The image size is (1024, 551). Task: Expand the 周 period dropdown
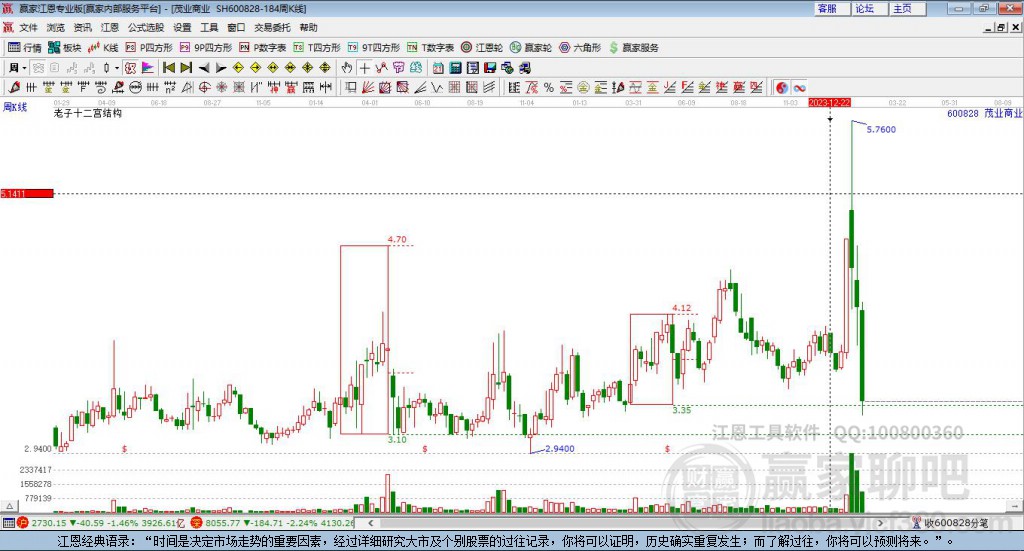click(x=24, y=68)
